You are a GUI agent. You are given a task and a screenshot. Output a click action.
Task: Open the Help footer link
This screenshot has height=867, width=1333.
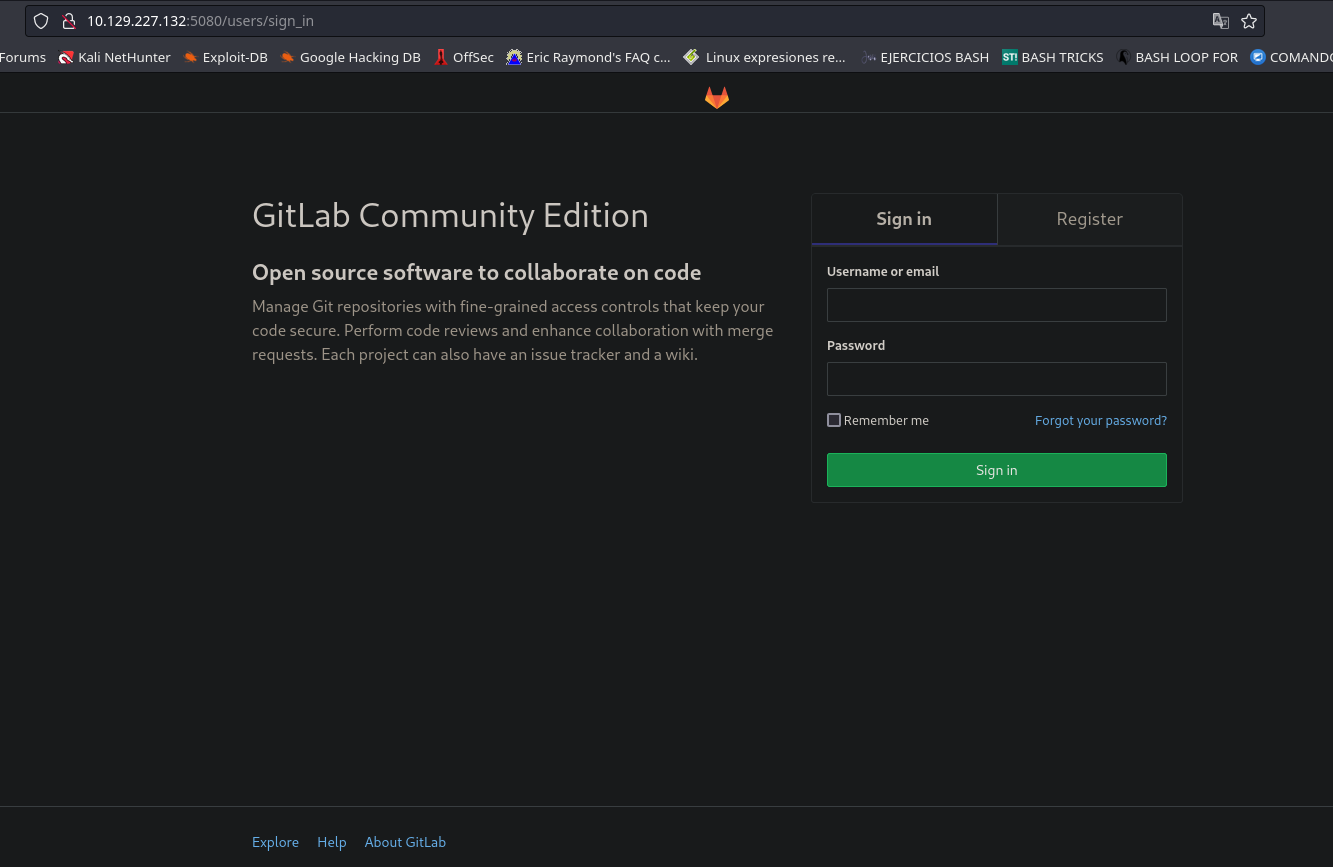(332, 842)
